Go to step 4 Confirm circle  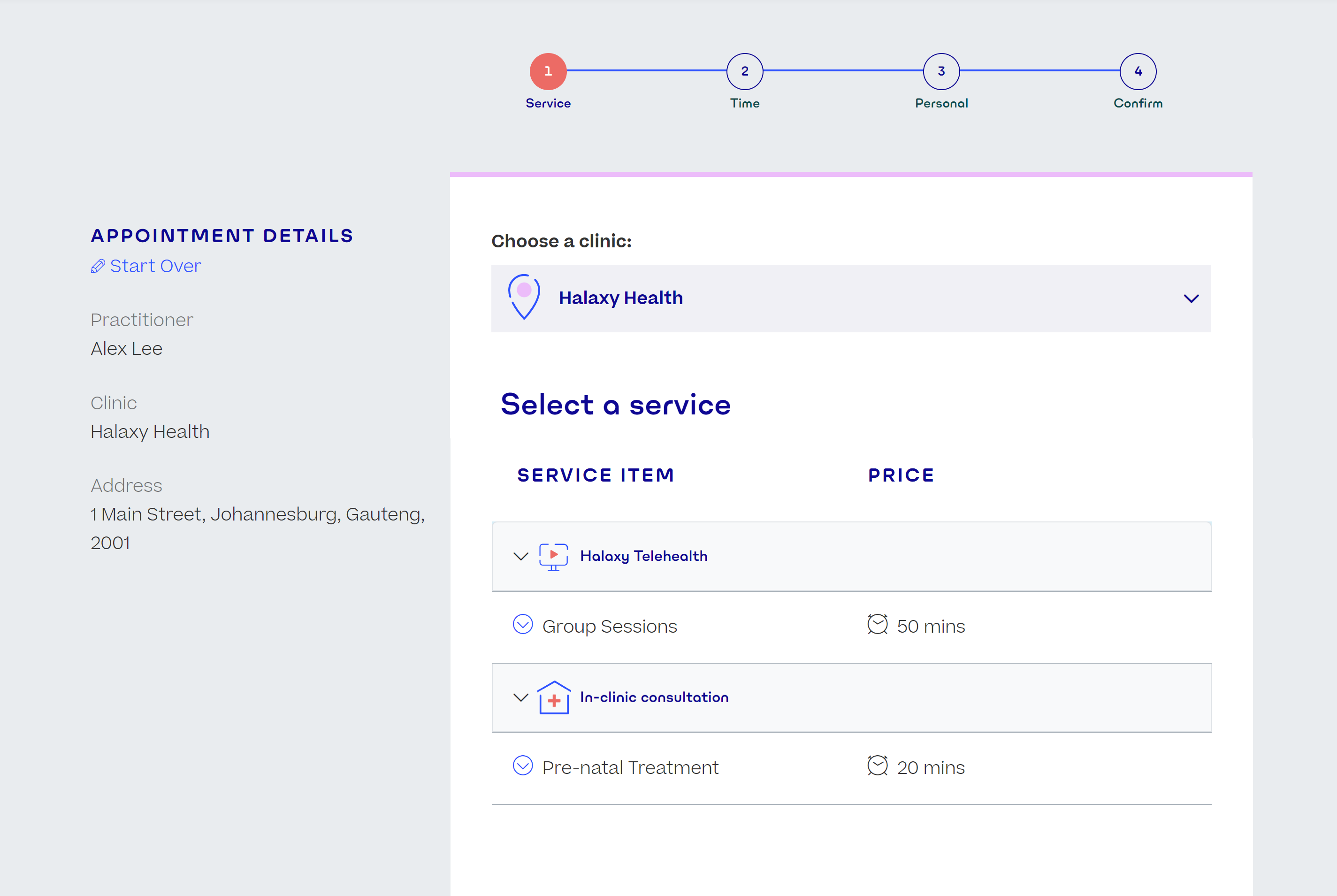1138,71
